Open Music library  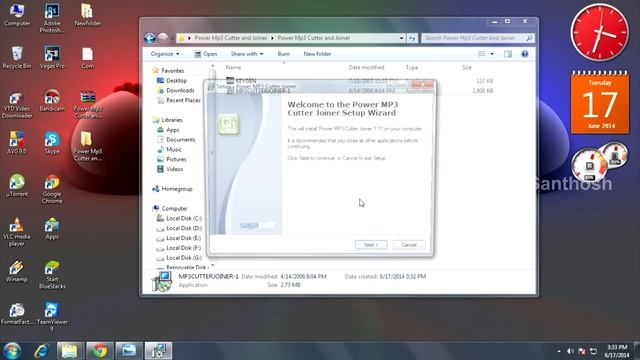[x=169, y=149]
